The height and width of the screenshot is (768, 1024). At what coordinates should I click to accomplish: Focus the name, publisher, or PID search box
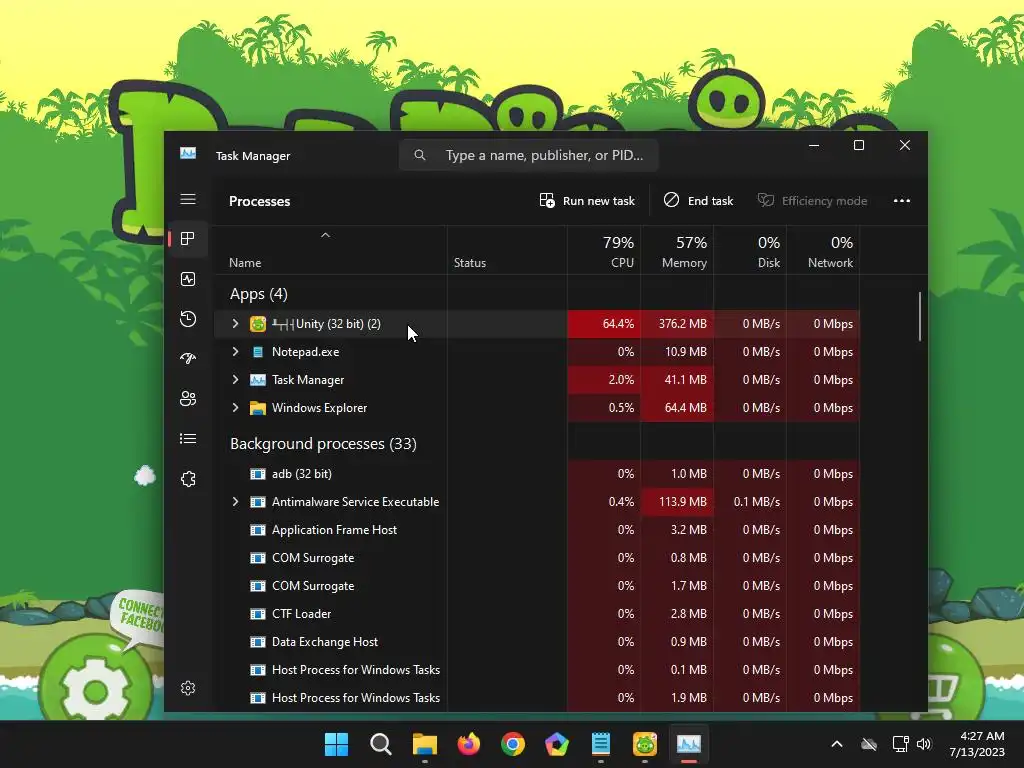pyautogui.click(x=528, y=155)
